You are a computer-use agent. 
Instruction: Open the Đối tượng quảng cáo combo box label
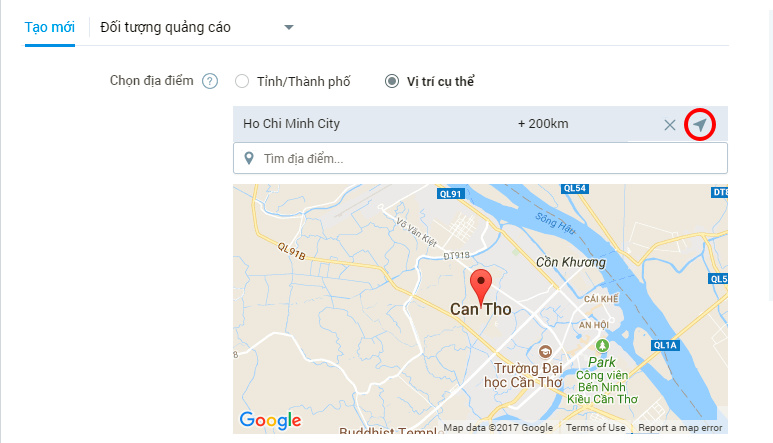click(x=165, y=28)
